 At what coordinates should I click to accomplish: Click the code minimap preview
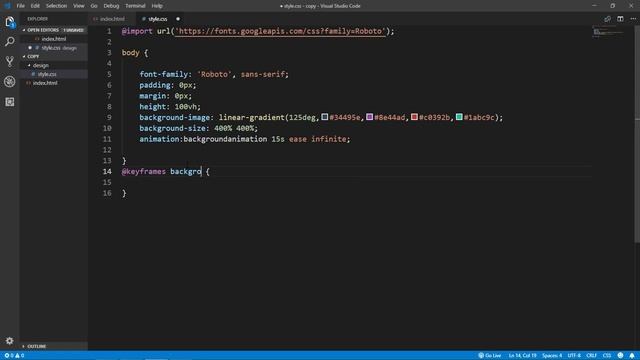pyautogui.click(x=608, y=32)
